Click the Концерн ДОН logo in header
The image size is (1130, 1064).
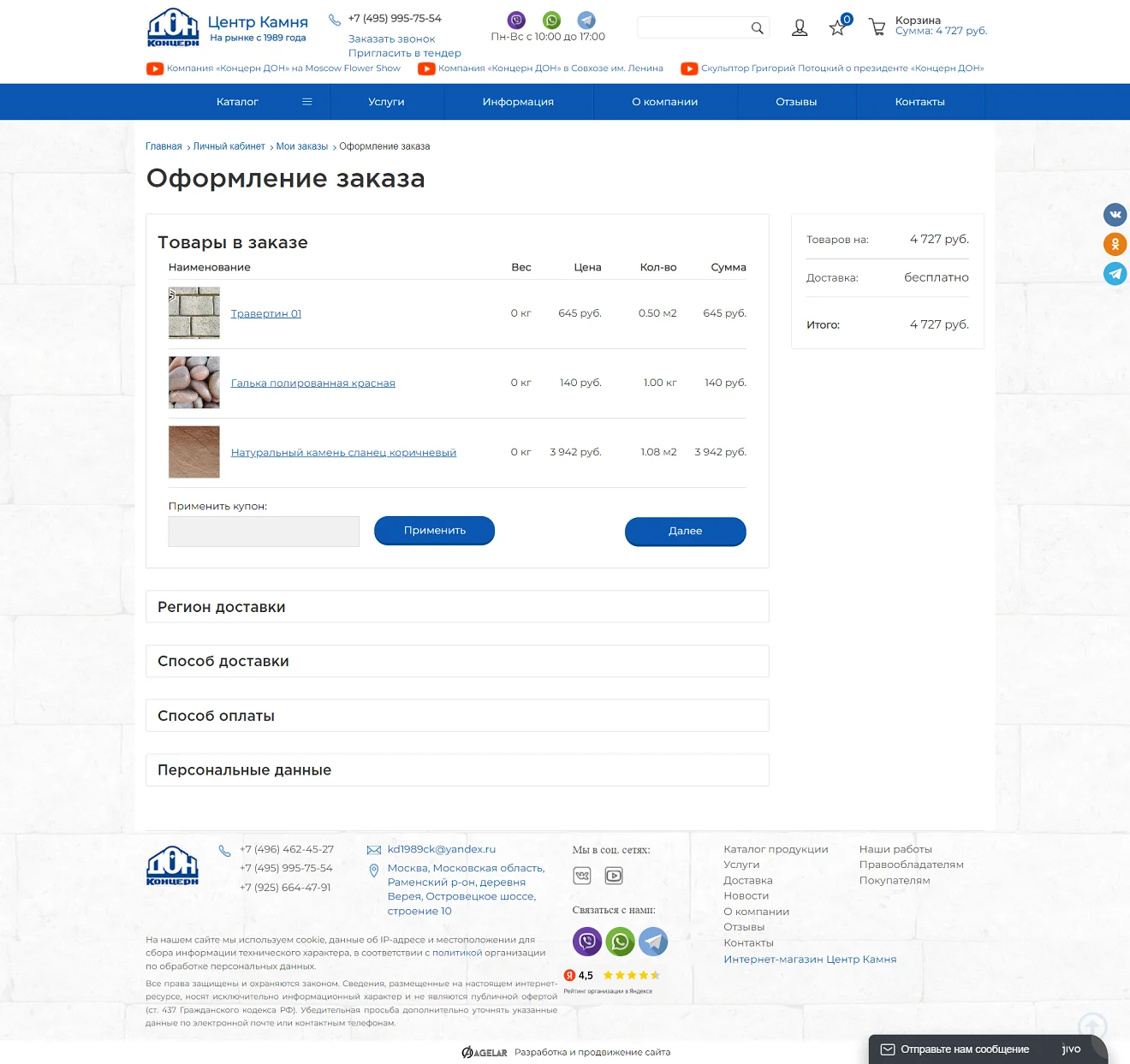click(173, 27)
